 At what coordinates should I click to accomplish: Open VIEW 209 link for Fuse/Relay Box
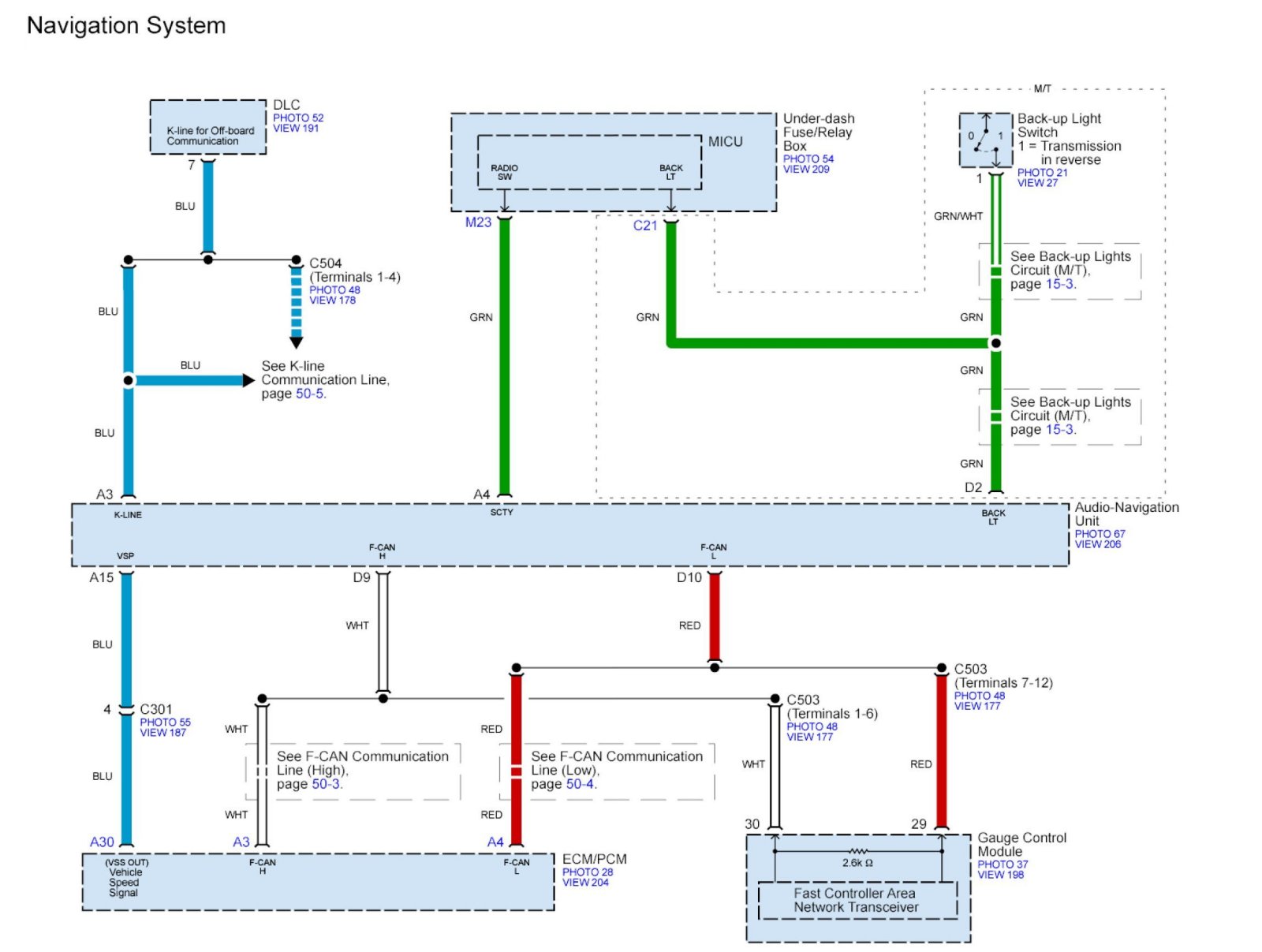(x=805, y=169)
